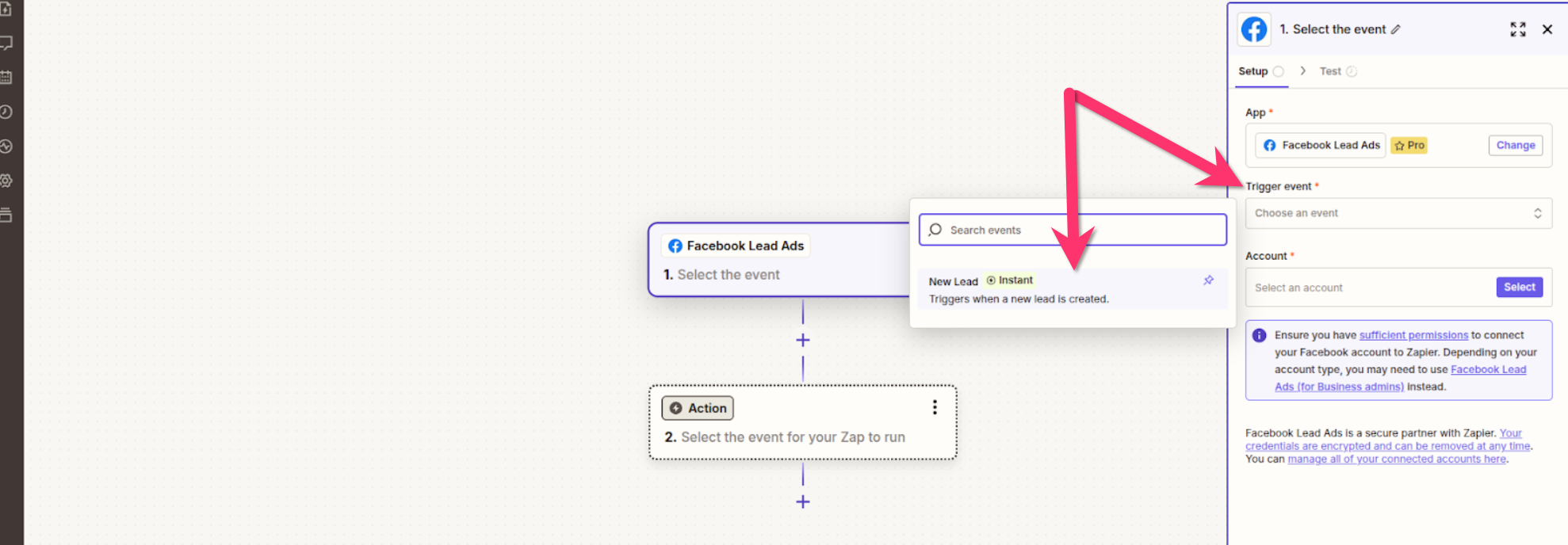Screen dimensions: 1568x545
Task: Open the Choose an event dropdown
Action: click(x=1398, y=213)
